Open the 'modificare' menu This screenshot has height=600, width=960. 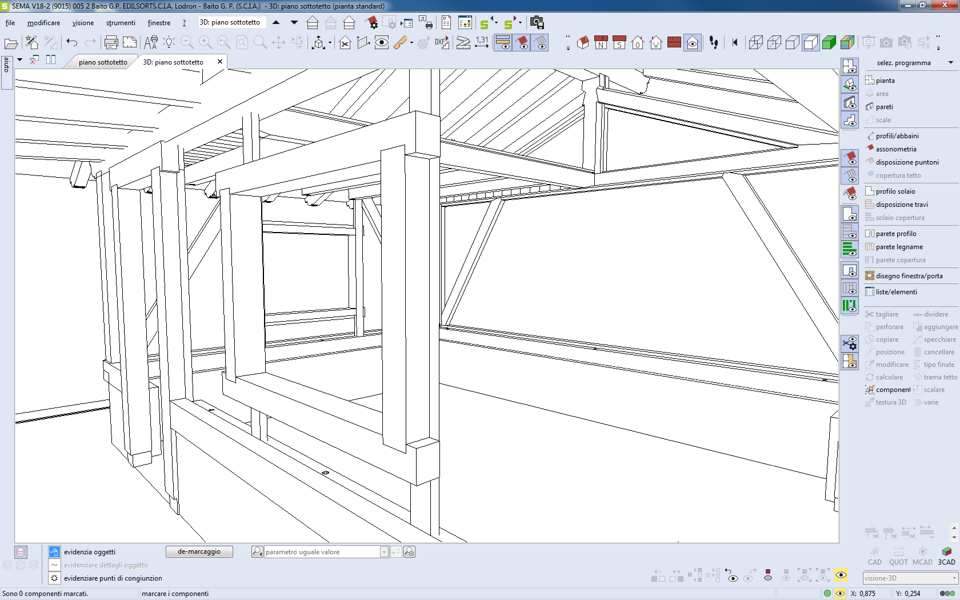pyautogui.click(x=43, y=22)
